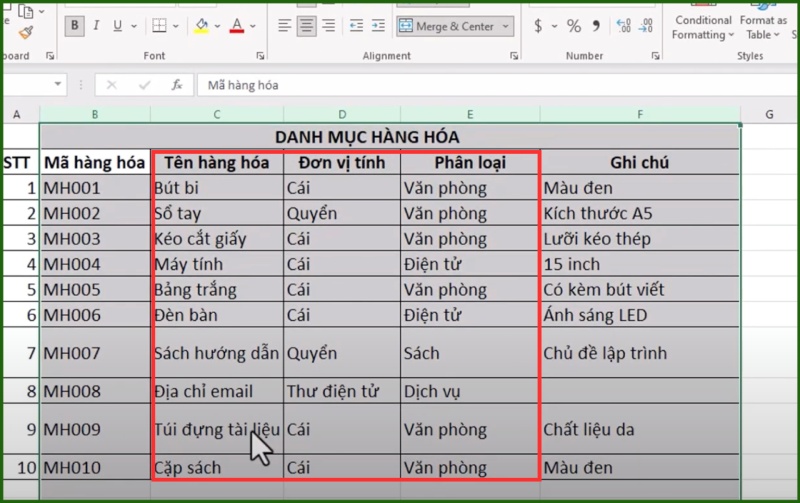
Task: Select cell Ánh sáng LED
Action: point(640,315)
